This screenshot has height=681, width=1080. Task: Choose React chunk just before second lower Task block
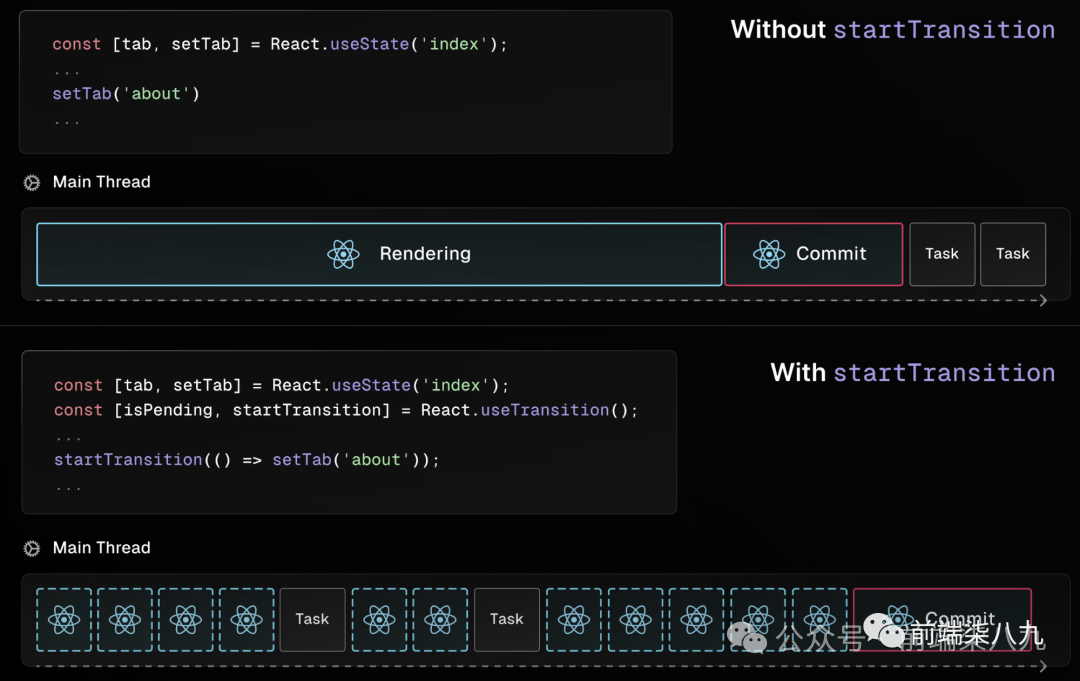point(440,620)
